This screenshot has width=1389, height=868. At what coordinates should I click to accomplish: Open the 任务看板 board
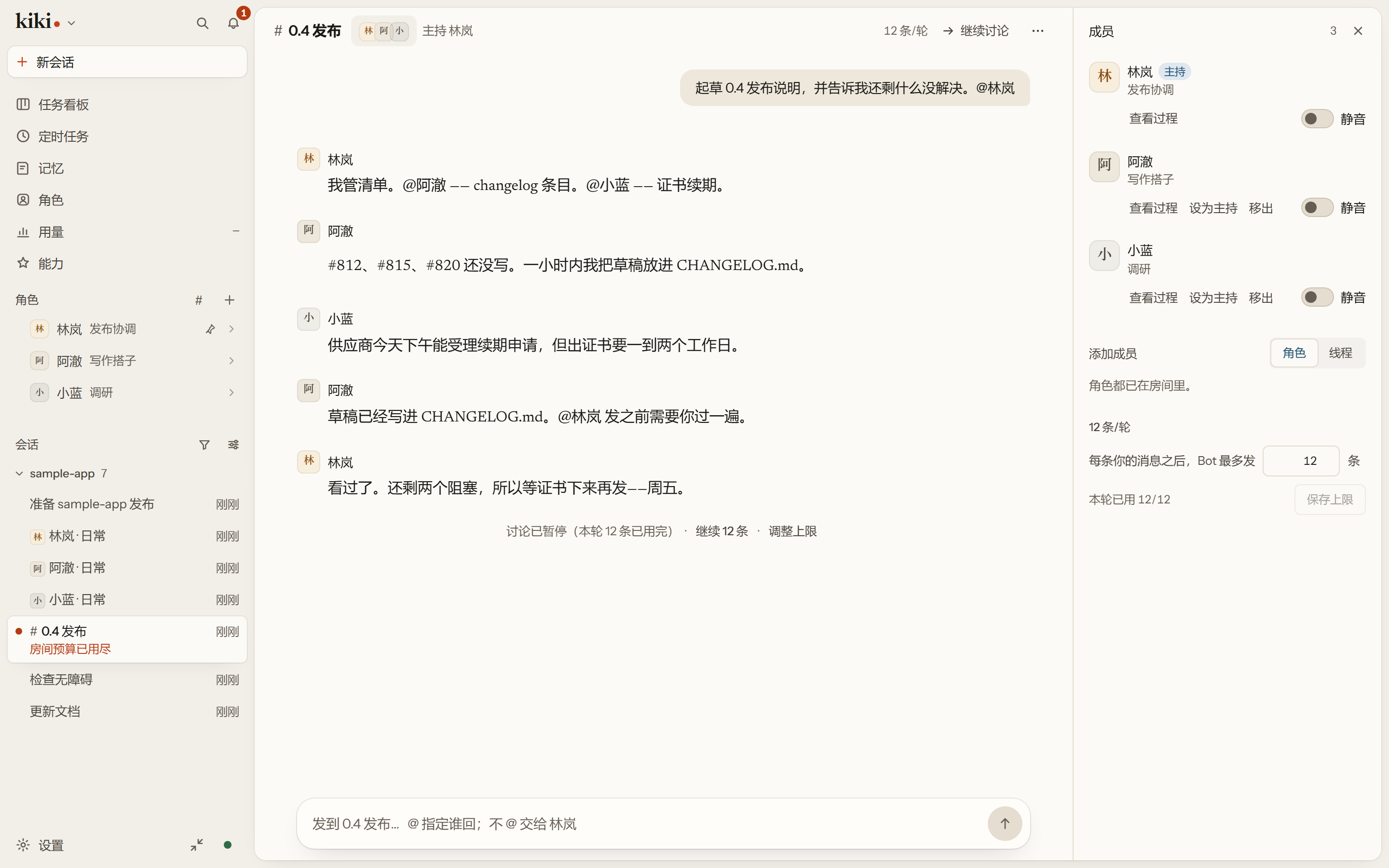pos(127,105)
